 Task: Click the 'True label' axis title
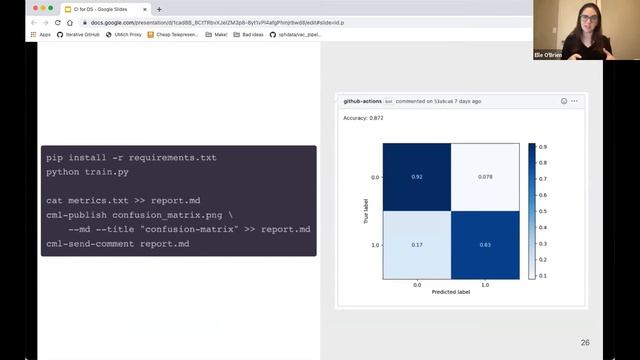(366, 211)
